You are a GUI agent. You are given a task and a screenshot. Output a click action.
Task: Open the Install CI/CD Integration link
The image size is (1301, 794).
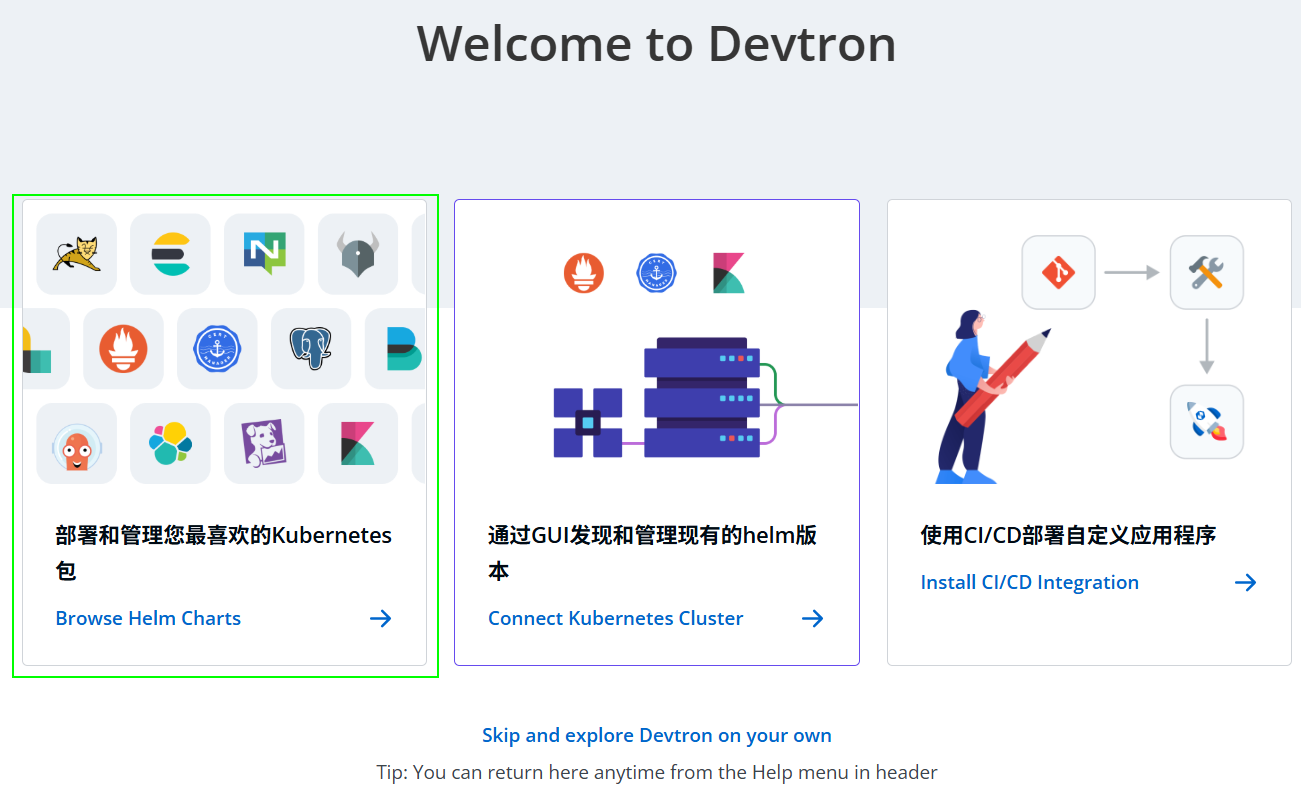coord(1029,582)
